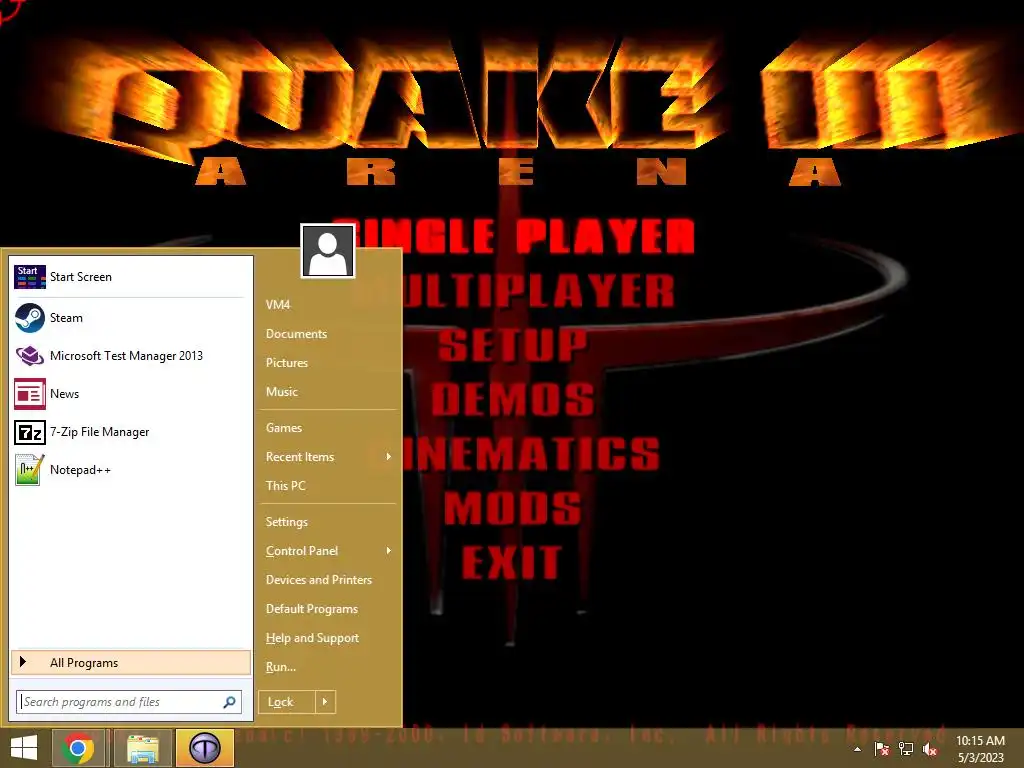This screenshot has width=1024, height=768.
Task: Expand the Recent Items submenu arrow
Action: [388, 456]
